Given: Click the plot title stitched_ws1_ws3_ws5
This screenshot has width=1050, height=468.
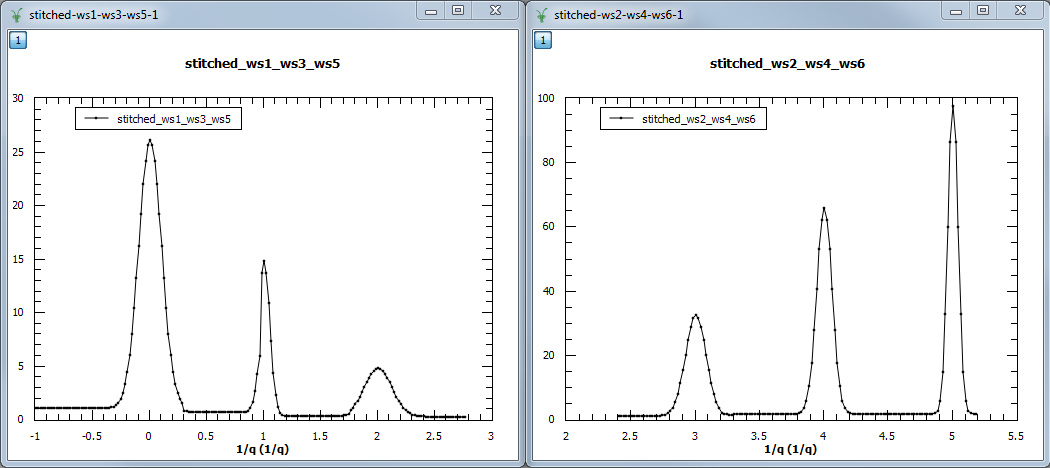Looking at the screenshot, I should tap(263, 64).
